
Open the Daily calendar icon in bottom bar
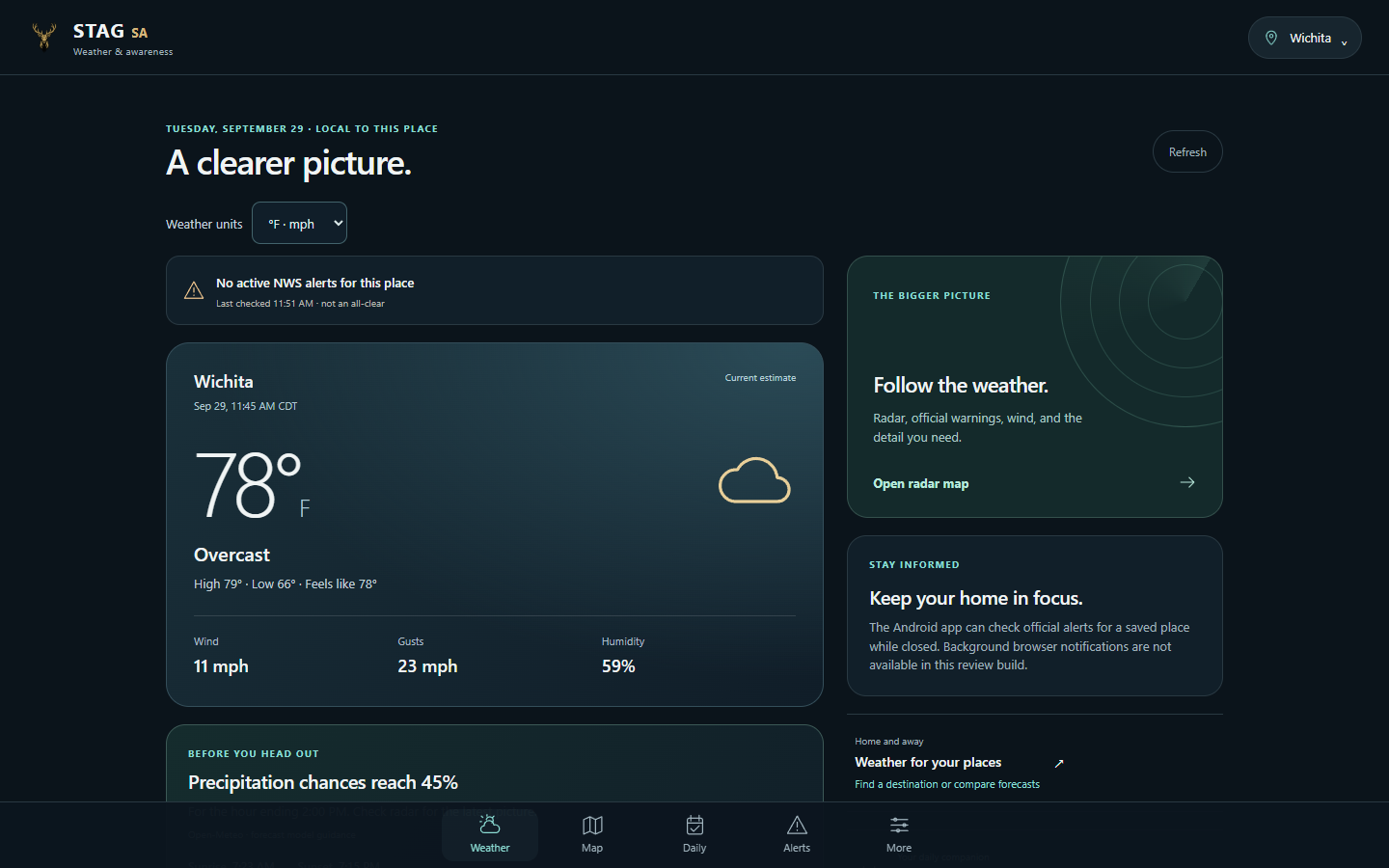pos(694,825)
